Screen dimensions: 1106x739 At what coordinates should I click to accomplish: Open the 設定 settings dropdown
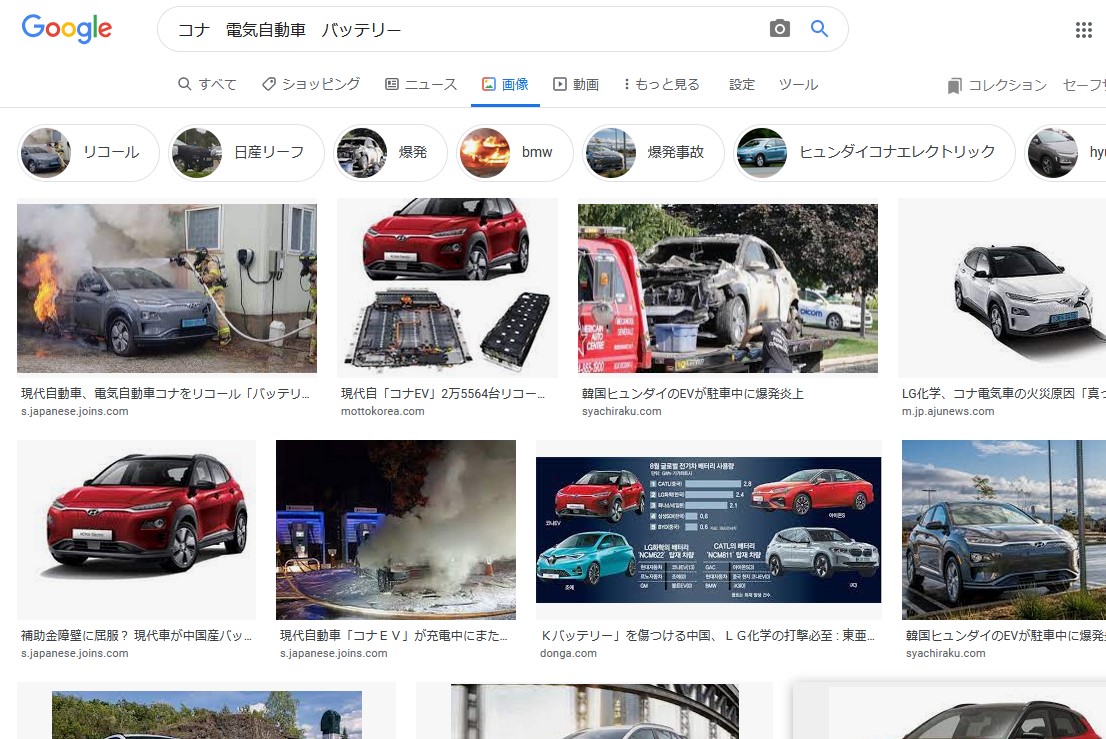[x=742, y=85]
